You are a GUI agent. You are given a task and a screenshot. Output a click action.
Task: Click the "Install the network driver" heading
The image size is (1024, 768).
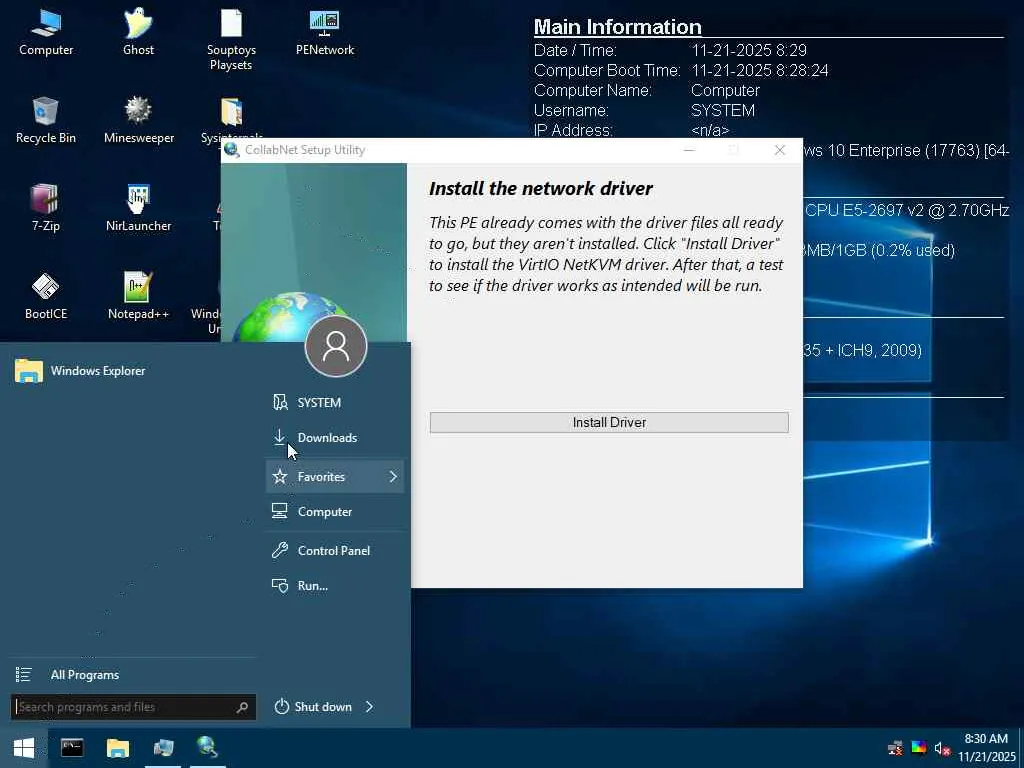pyautogui.click(x=541, y=188)
